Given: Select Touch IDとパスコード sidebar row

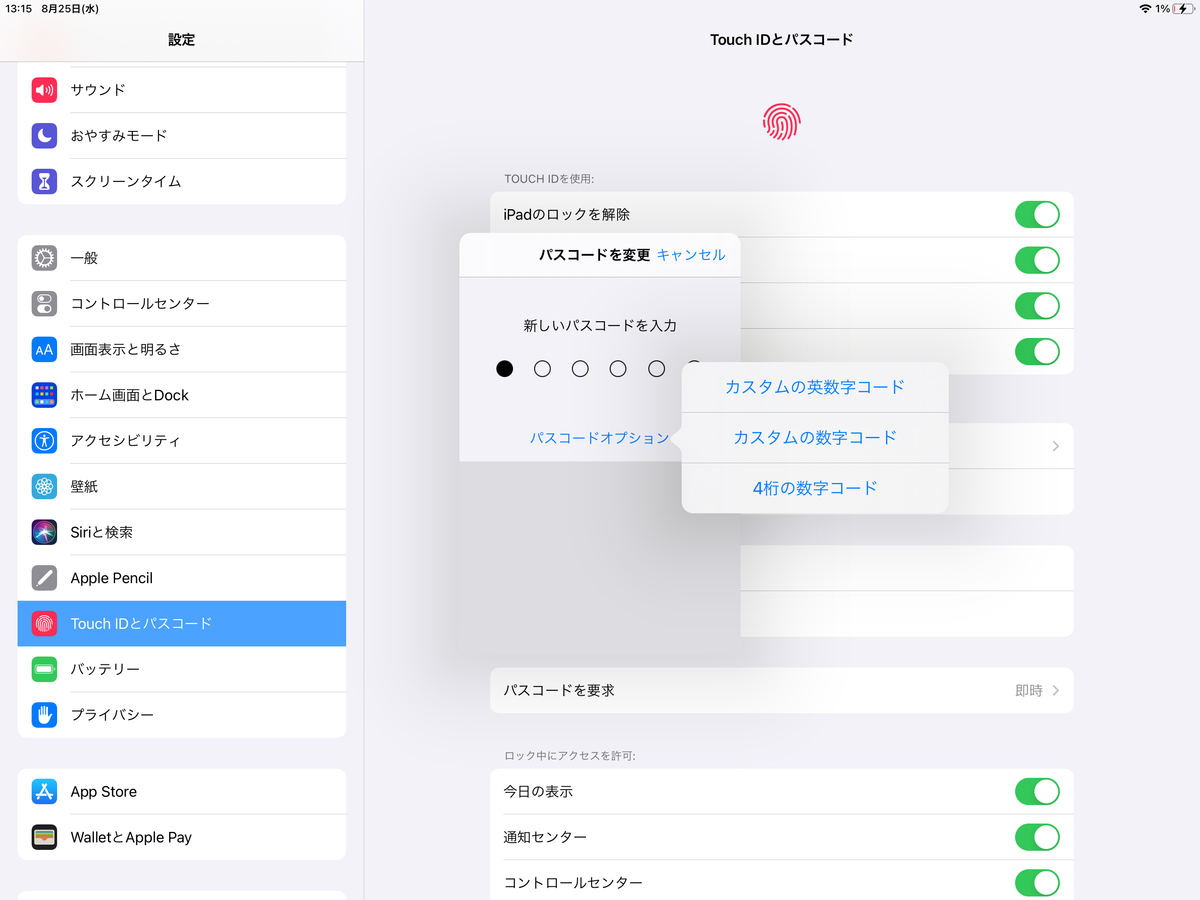Looking at the screenshot, I should (182, 624).
